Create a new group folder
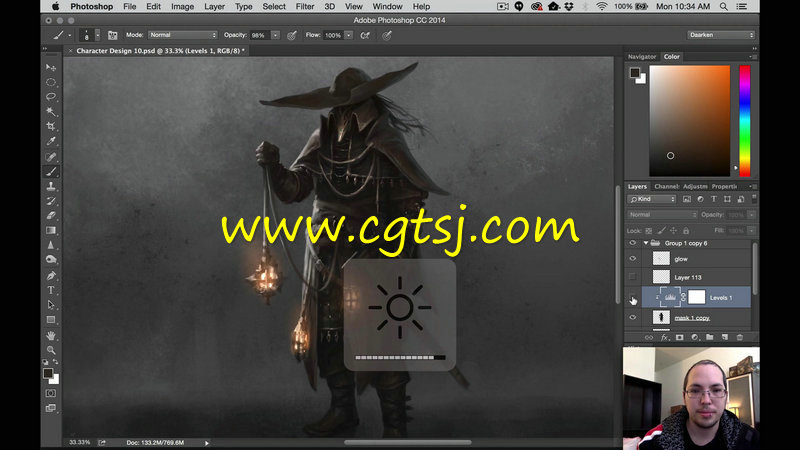 coord(710,337)
